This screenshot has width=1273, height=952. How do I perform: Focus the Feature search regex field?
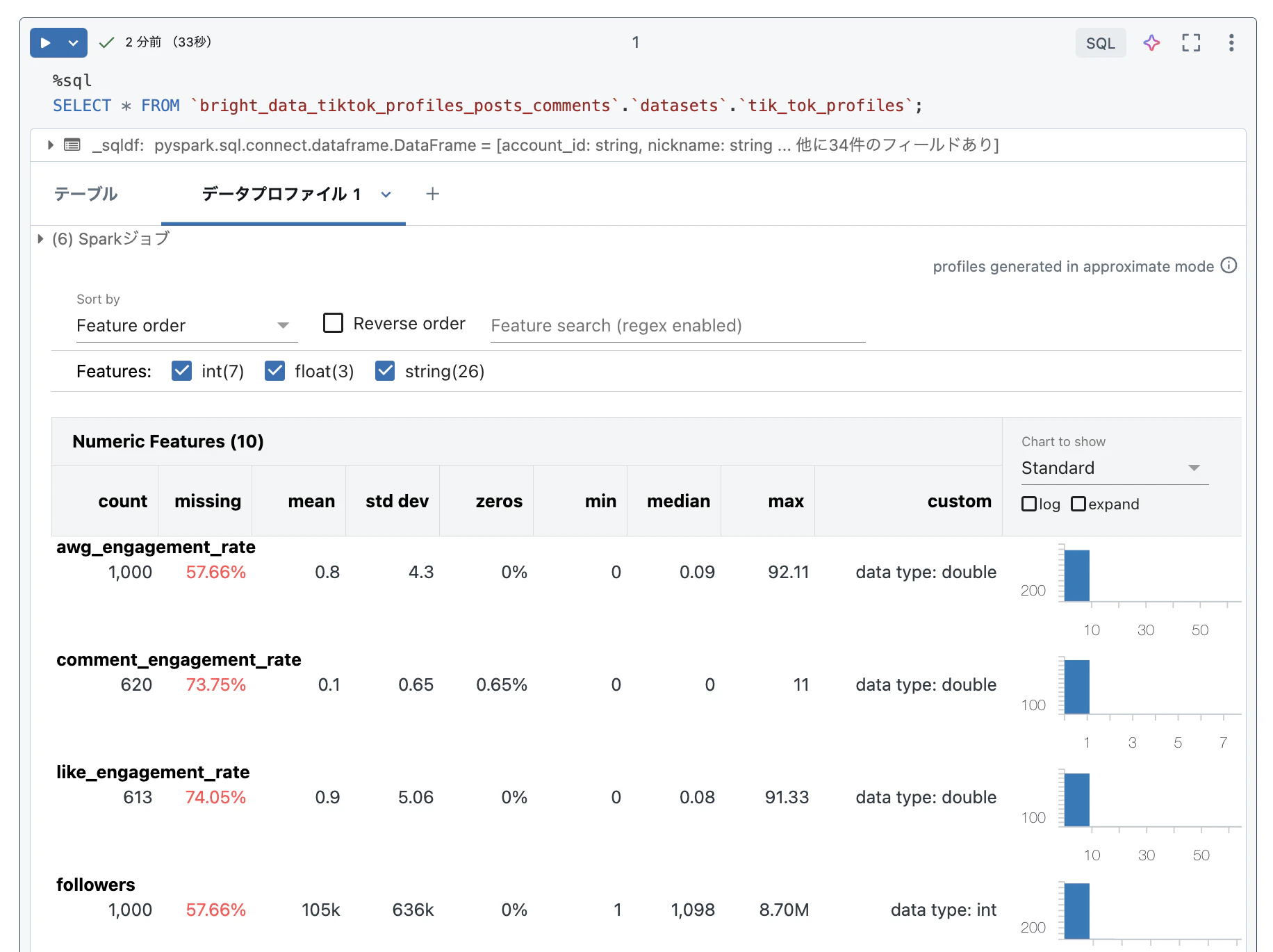(678, 326)
